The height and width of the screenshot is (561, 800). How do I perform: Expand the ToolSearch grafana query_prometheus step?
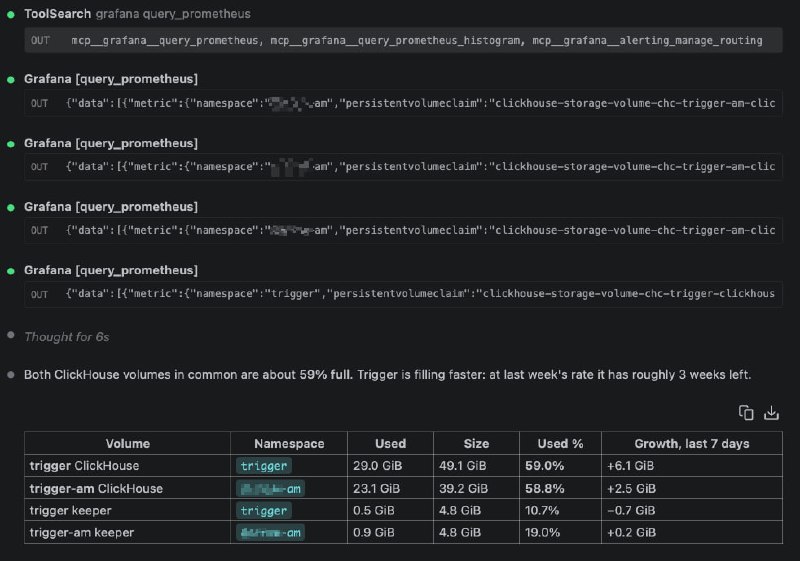tap(137, 14)
